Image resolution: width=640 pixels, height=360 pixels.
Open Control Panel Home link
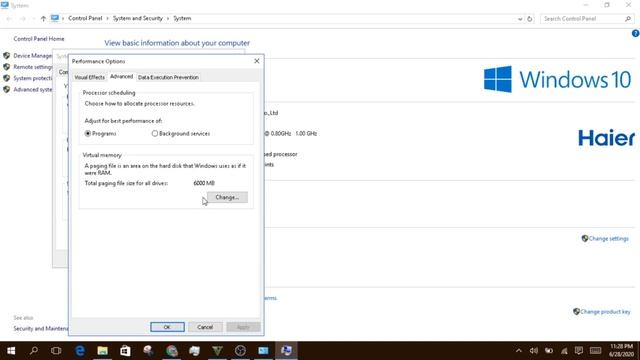(39, 39)
